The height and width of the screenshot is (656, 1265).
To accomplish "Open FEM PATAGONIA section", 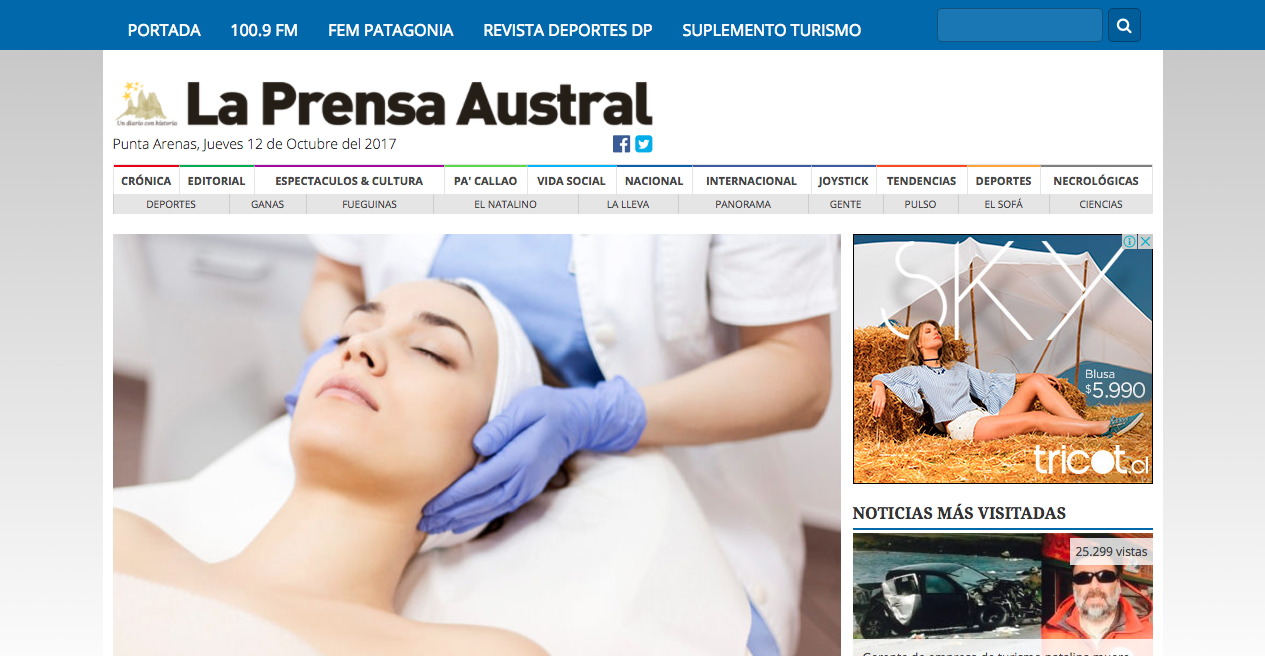I will pos(391,30).
